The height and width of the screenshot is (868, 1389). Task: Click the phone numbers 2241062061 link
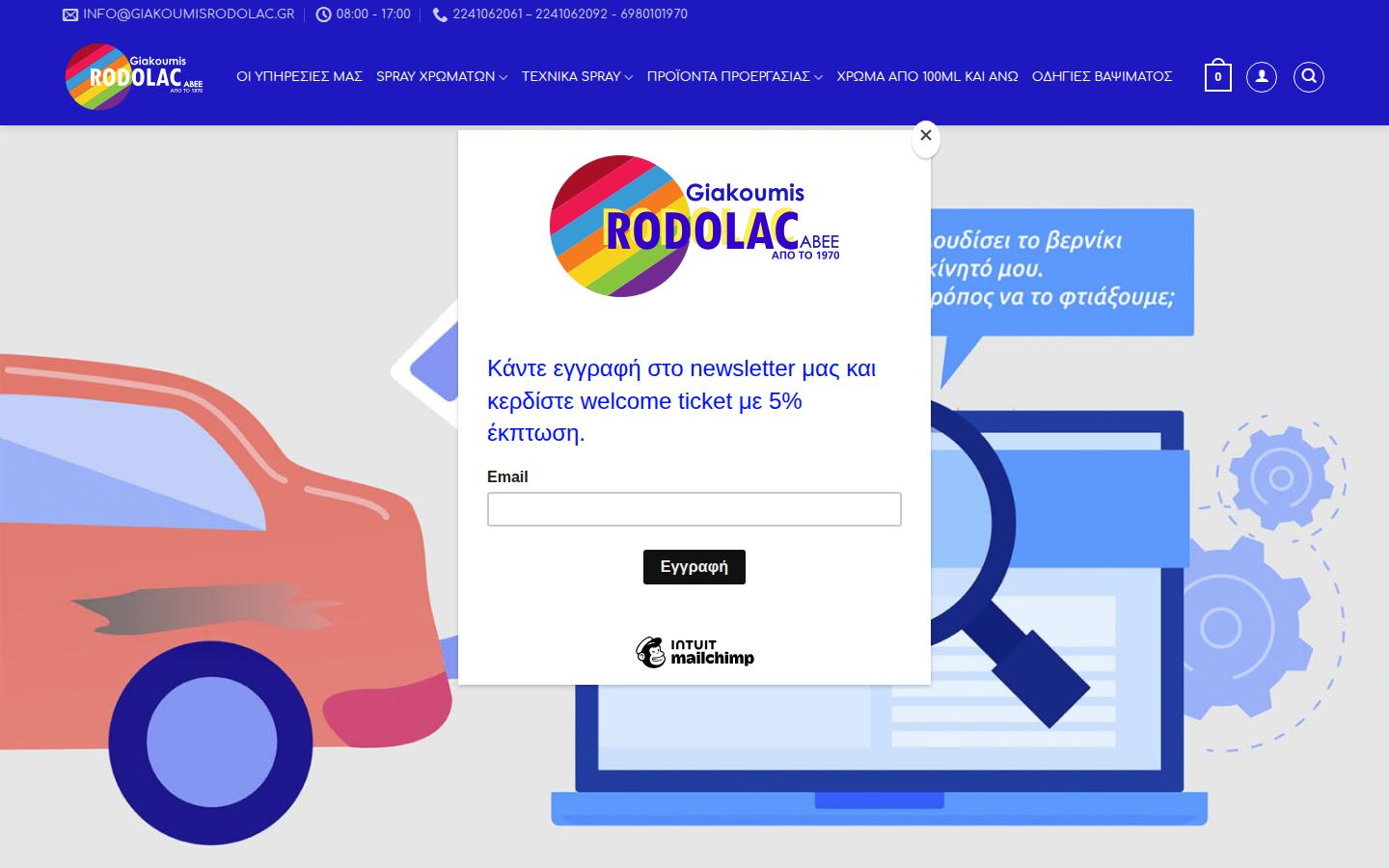point(570,14)
